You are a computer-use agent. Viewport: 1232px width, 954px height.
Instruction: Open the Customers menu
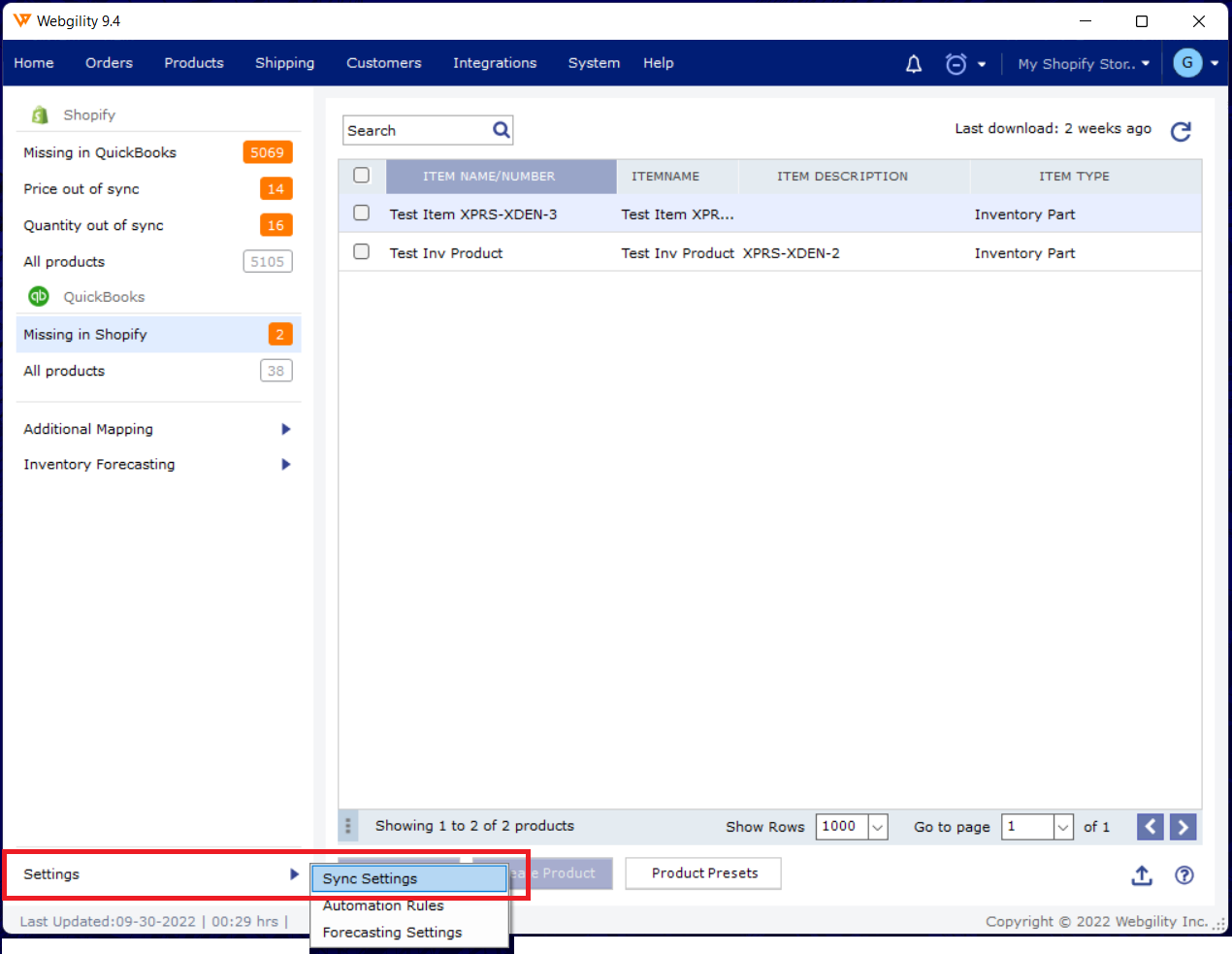(384, 63)
